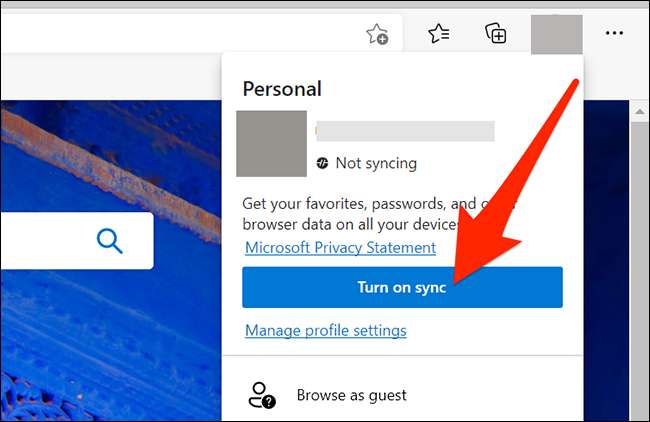Add this page to favorites with the star-plus icon

pos(377,34)
